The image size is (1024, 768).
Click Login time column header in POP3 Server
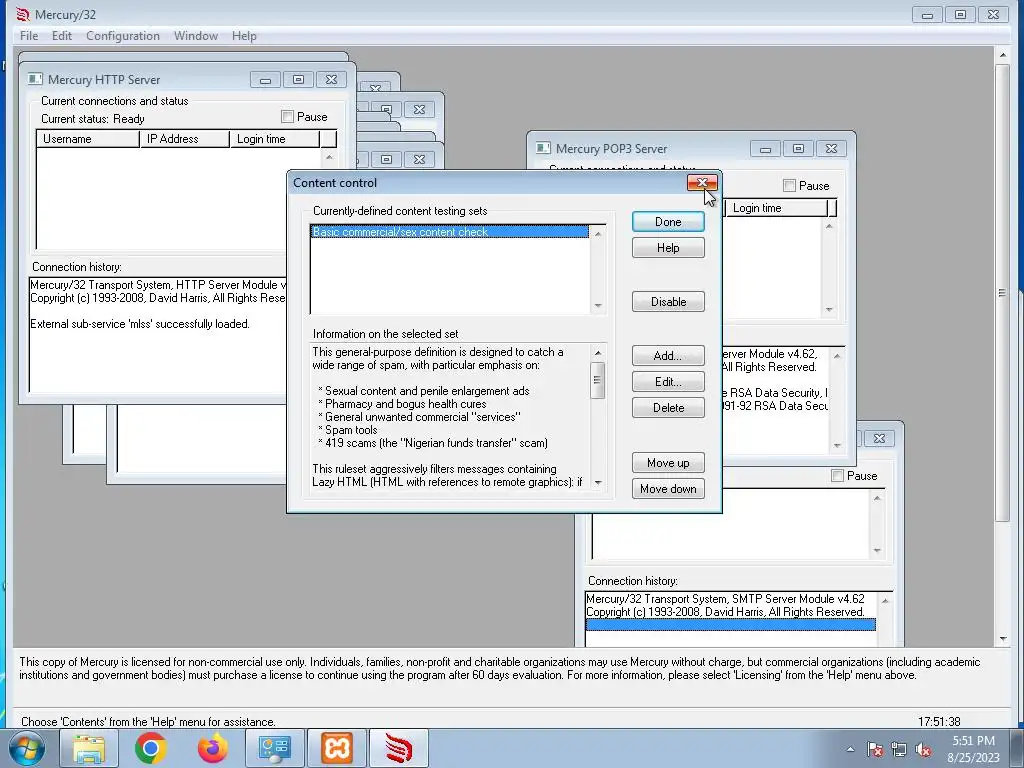click(x=776, y=208)
